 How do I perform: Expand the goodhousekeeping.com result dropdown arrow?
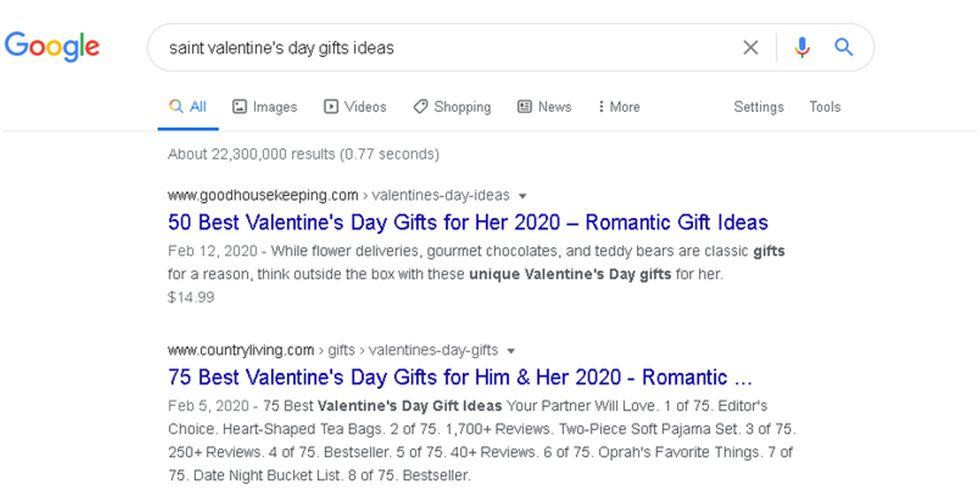[523, 196]
